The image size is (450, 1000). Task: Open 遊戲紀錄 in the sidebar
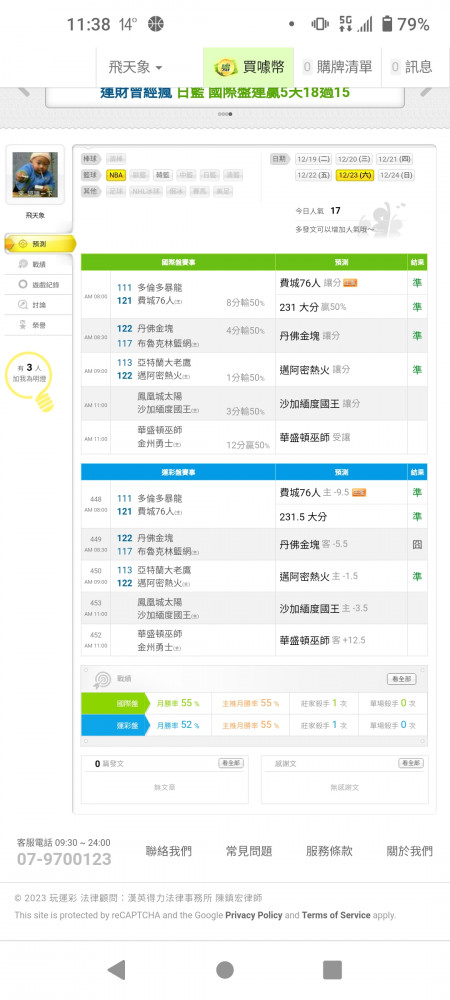(x=38, y=284)
